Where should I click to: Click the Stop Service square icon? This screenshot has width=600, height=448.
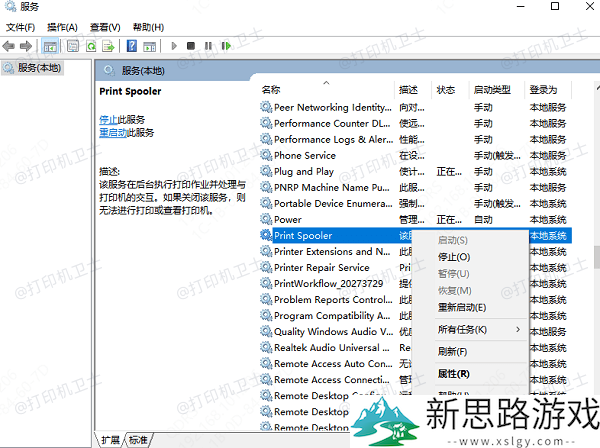[191, 46]
